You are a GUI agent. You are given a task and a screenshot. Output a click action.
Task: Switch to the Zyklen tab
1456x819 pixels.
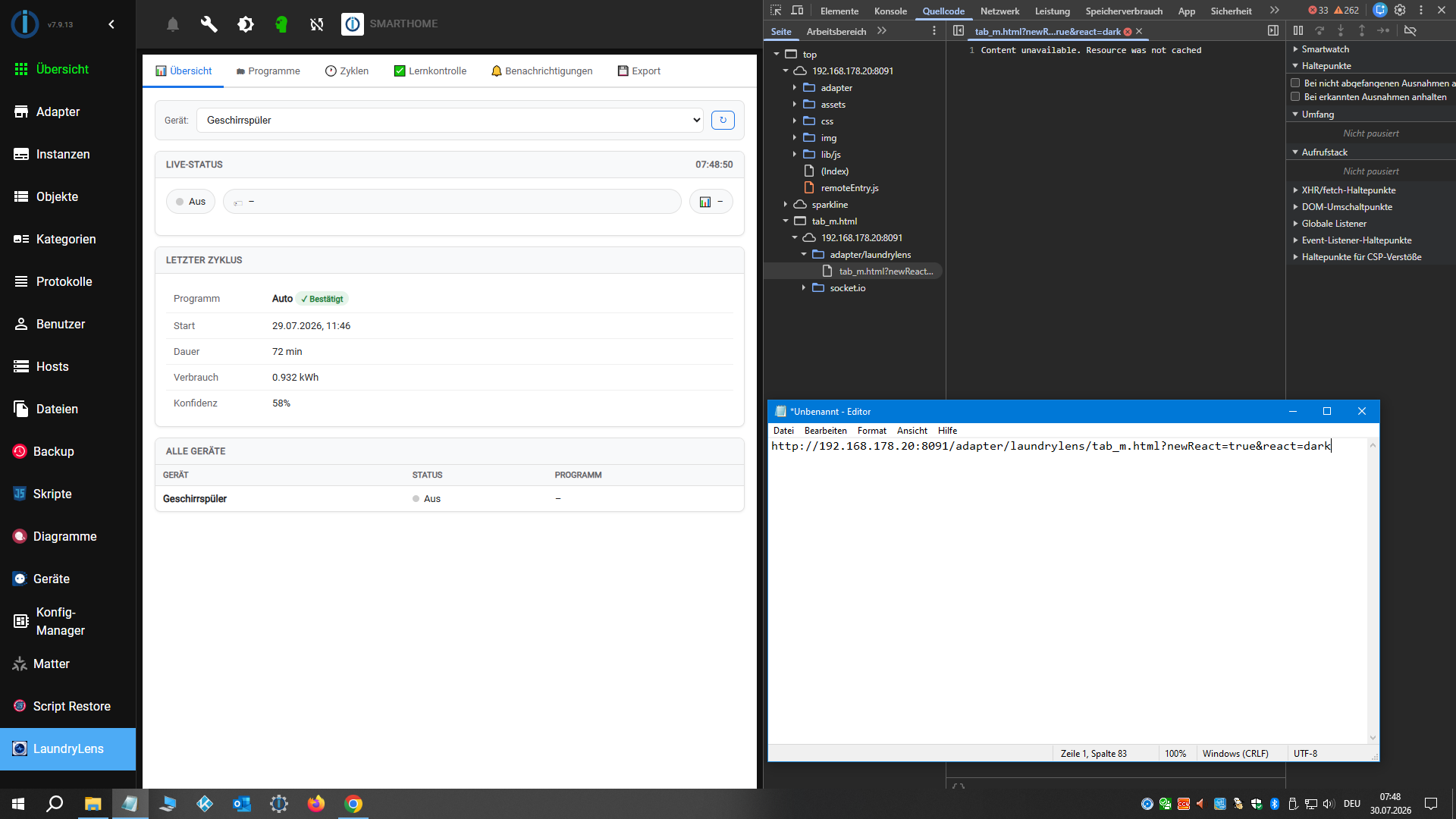pos(347,71)
